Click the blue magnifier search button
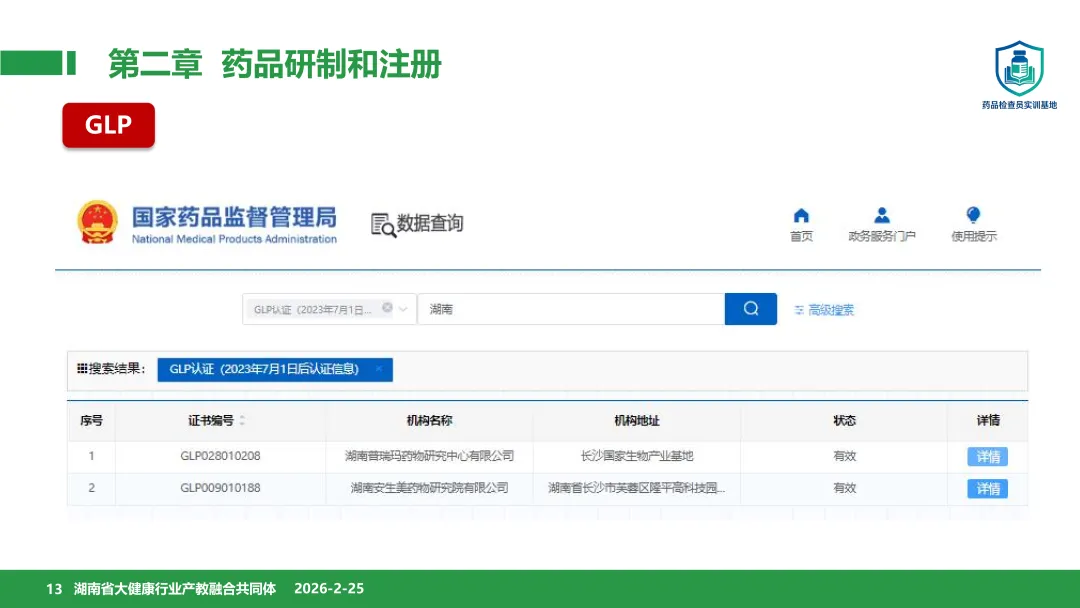The width and height of the screenshot is (1080, 608). (x=751, y=308)
